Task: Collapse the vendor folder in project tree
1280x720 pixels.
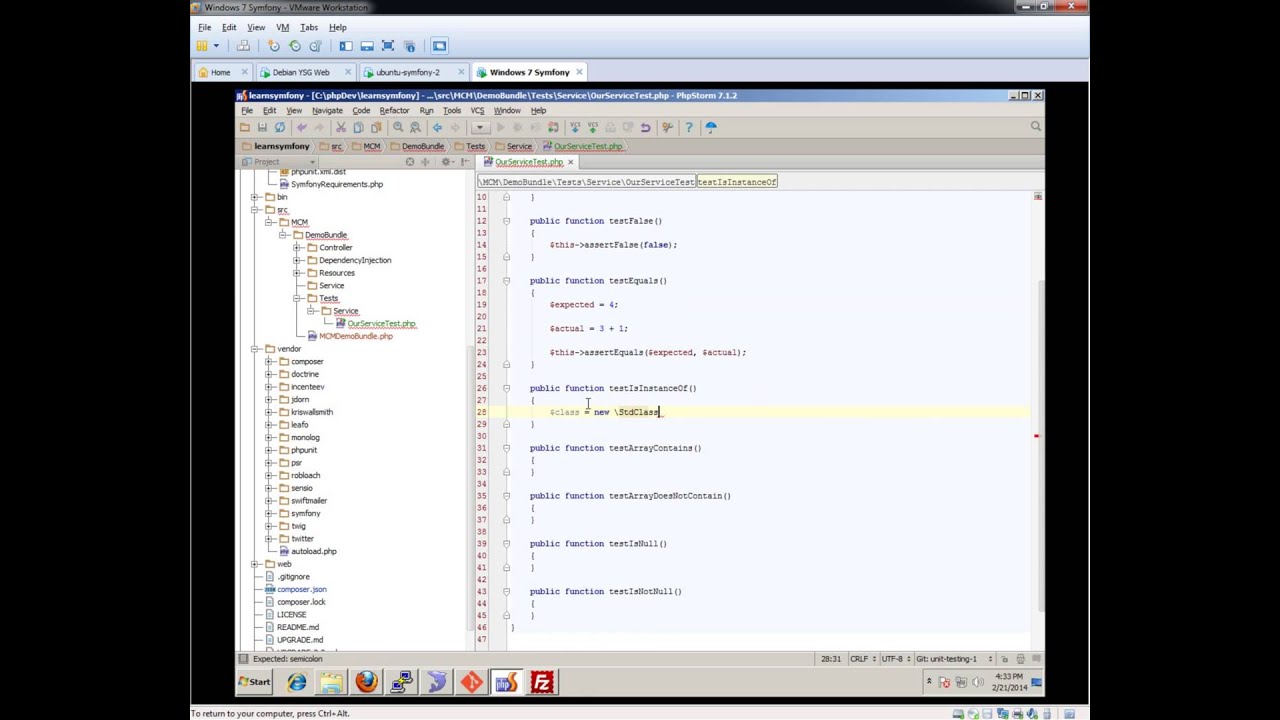Action: [x=255, y=349]
